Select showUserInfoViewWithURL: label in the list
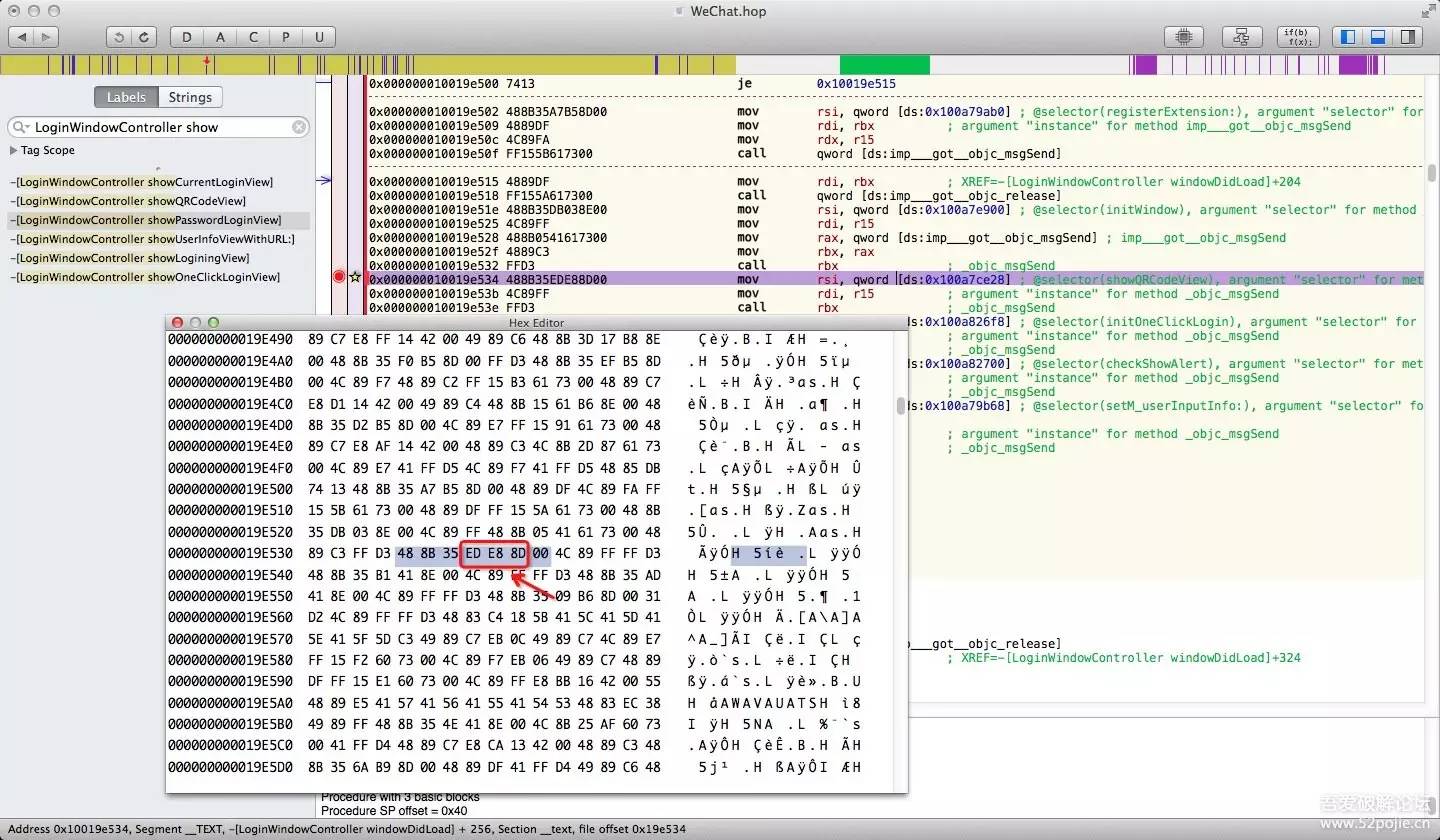The height and width of the screenshot is (840, 1440). pos(154,239)
